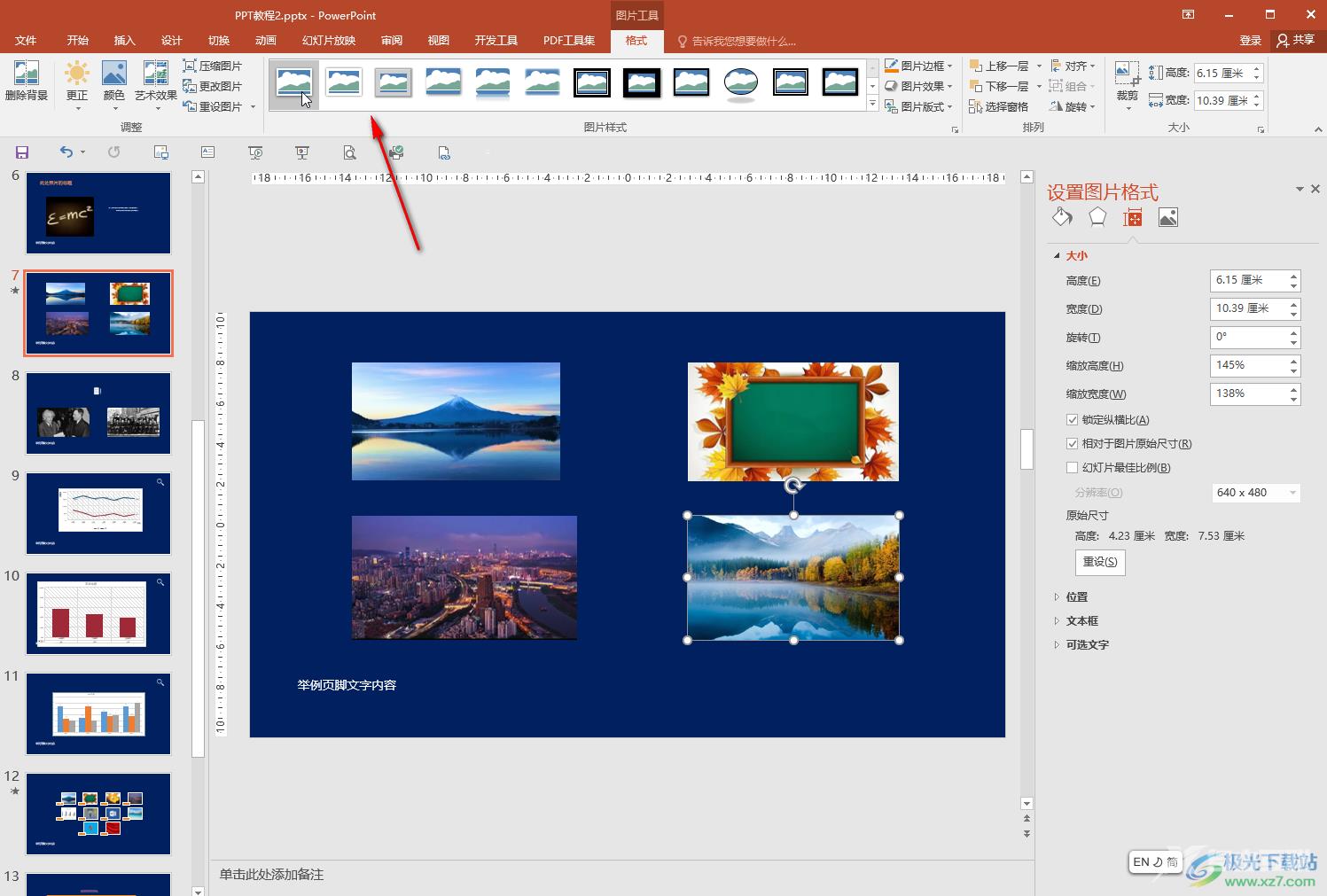The width and height of the screenshot is (1327, 896).
Task: Switch to the View (视图) tab
Action: pos(439,41)
